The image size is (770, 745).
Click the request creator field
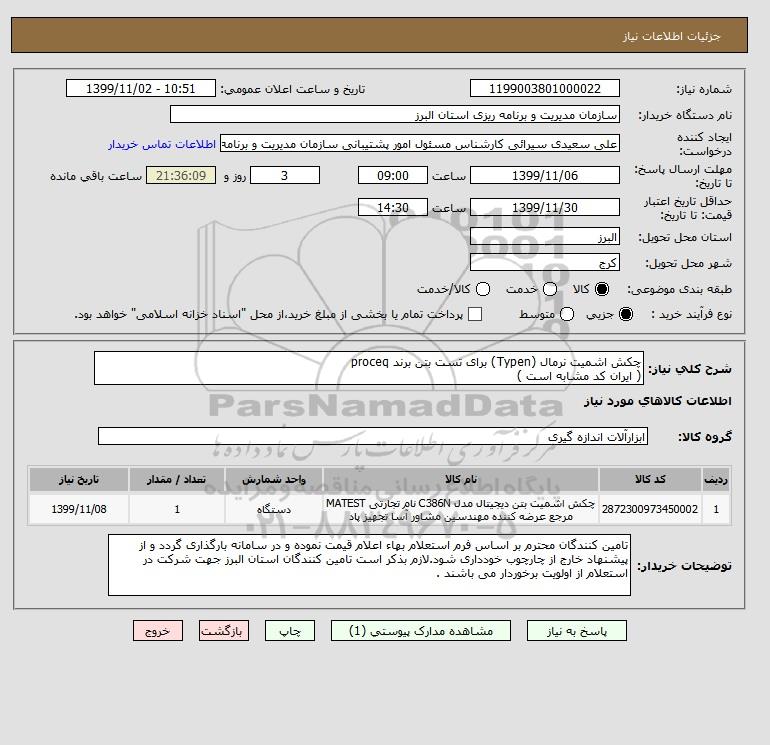420,144
